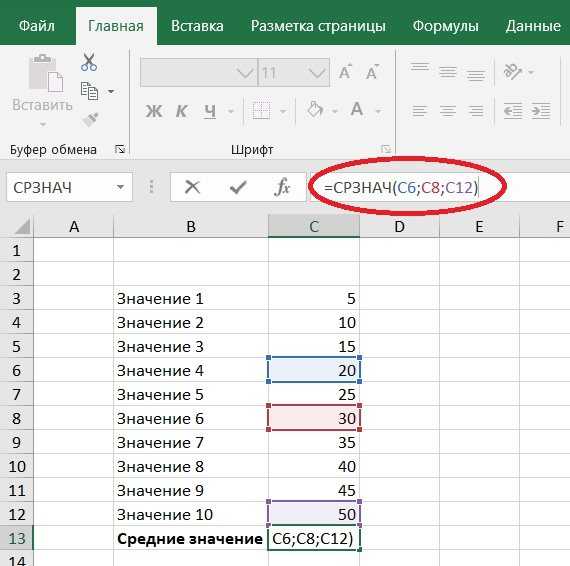Open the font color dropdown arrow
The height and width of the screenshot is (566, 570).
(378, 111)
